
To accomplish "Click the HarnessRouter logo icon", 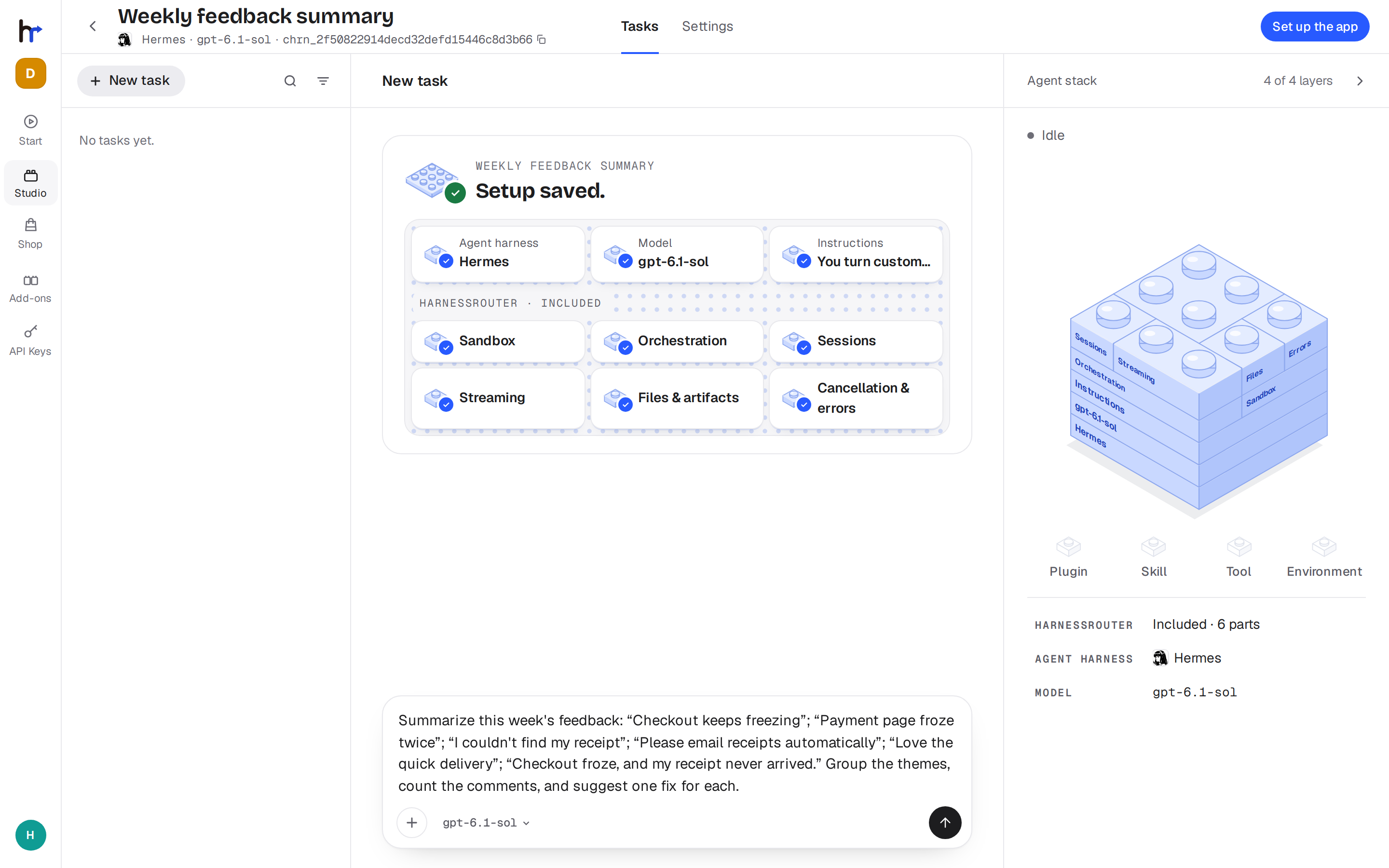I will [30, 30].
